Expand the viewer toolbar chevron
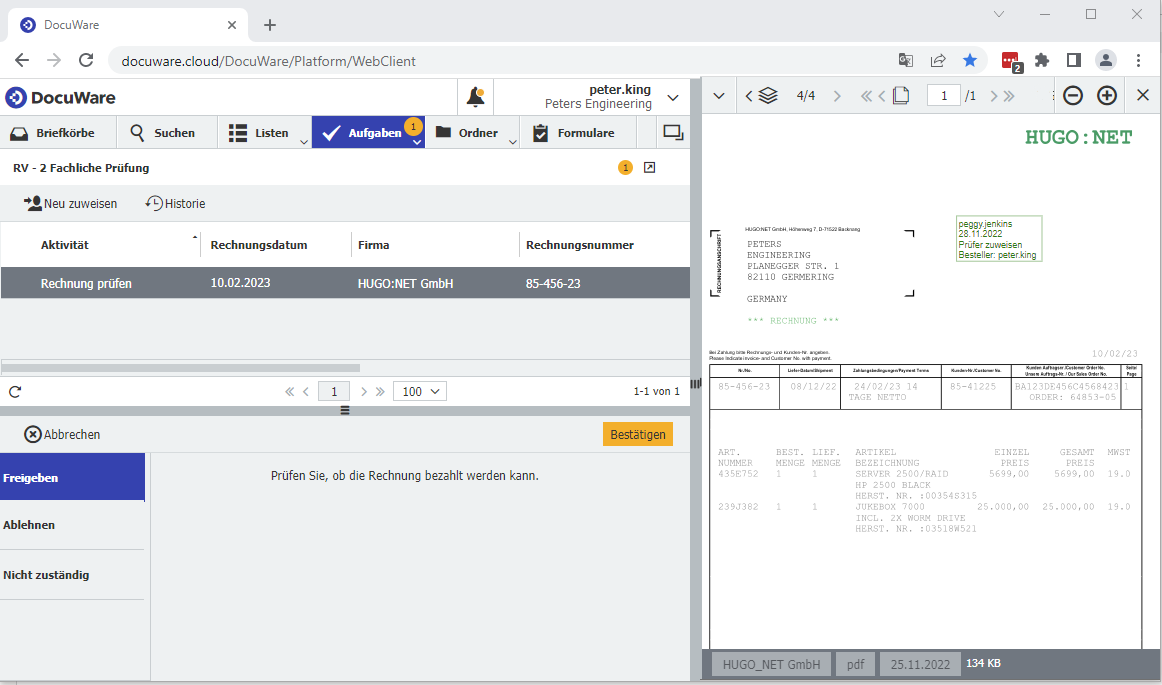 718,96
